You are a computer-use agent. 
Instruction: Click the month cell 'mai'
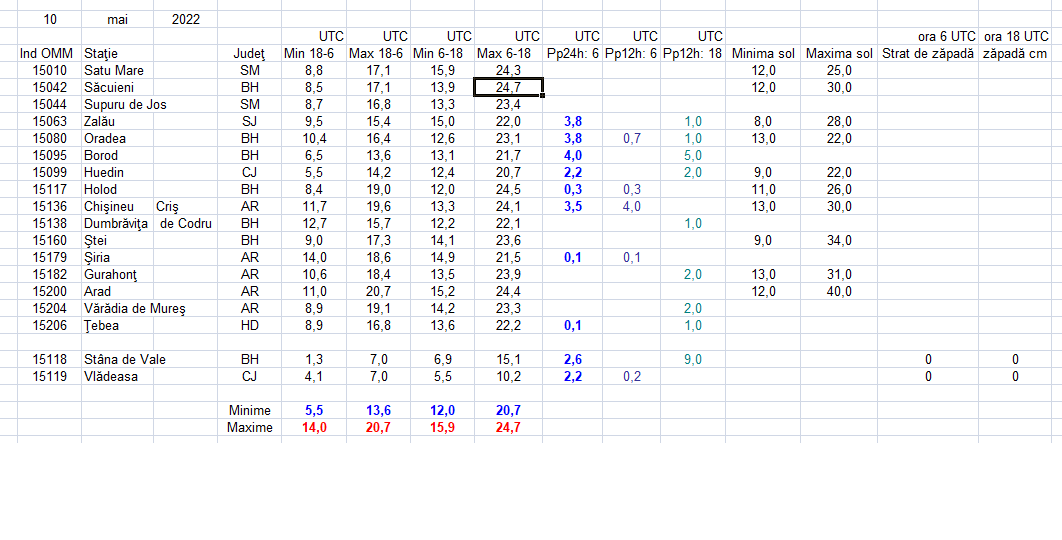point(117,20)
